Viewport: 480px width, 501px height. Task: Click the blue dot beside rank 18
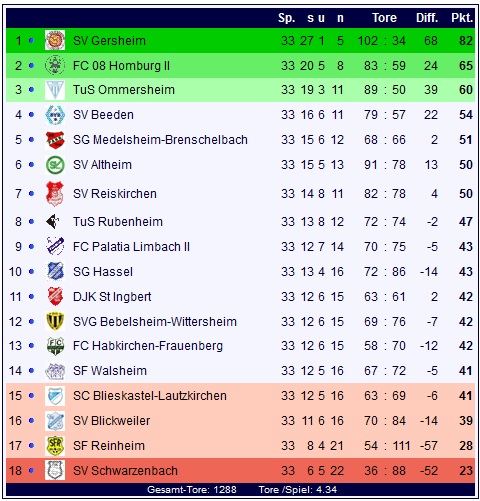point(31,471)
